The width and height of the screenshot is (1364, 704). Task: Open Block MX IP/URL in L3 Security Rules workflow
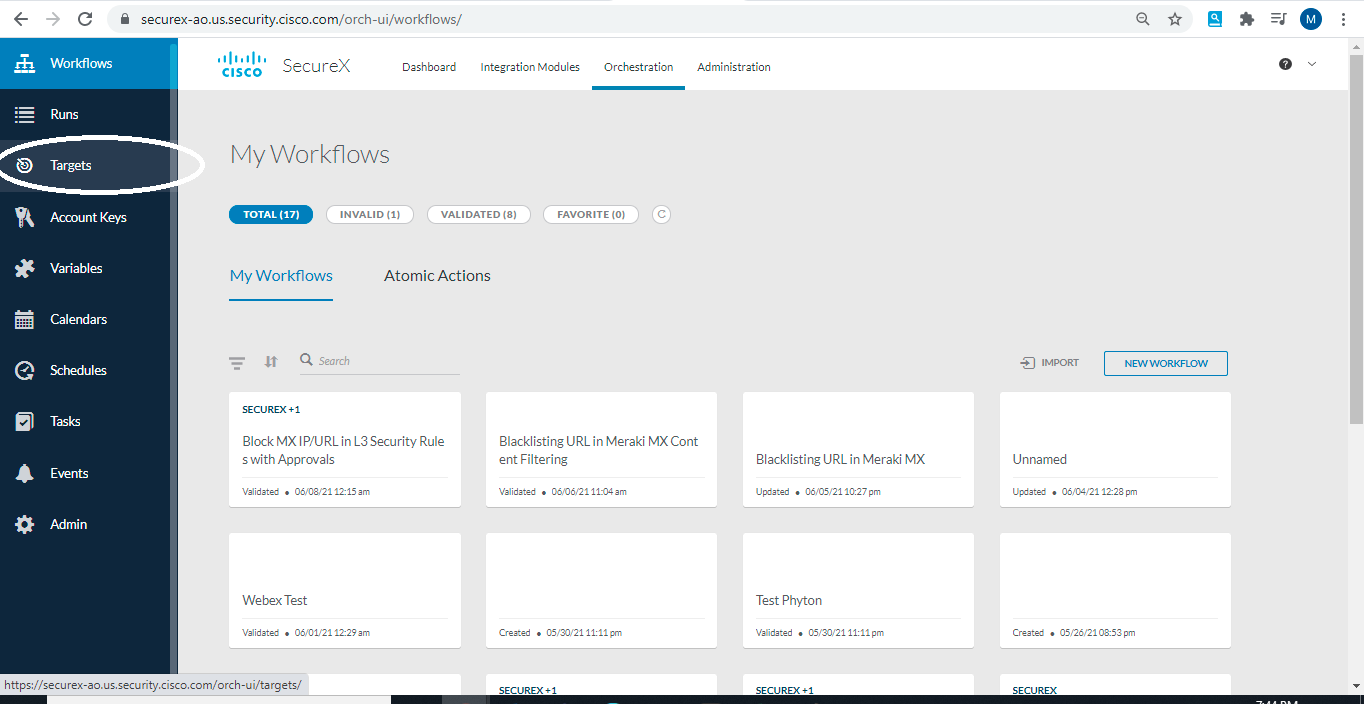345,450
